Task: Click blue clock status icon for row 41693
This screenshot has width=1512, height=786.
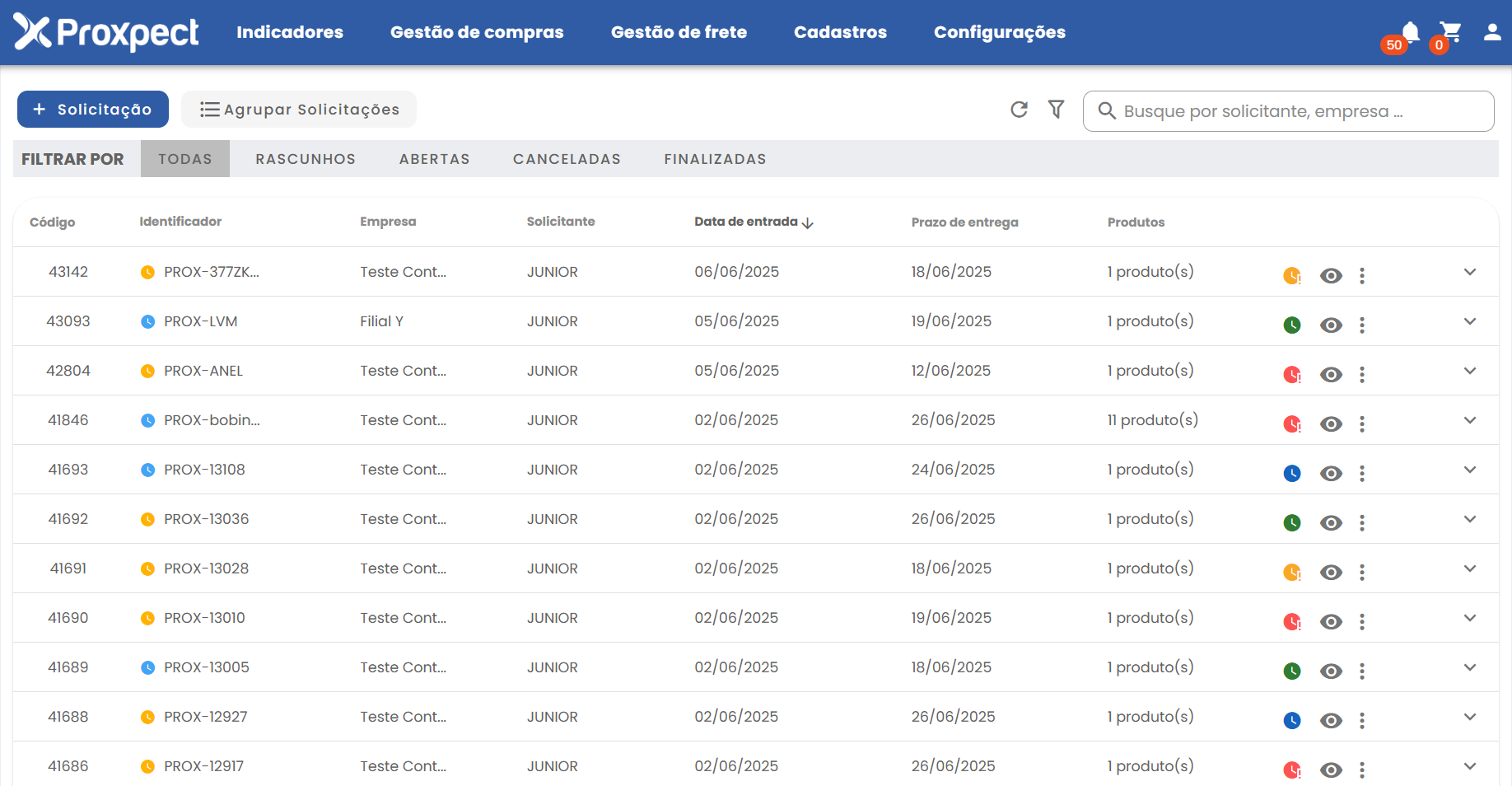Action: coord(1292,474)
